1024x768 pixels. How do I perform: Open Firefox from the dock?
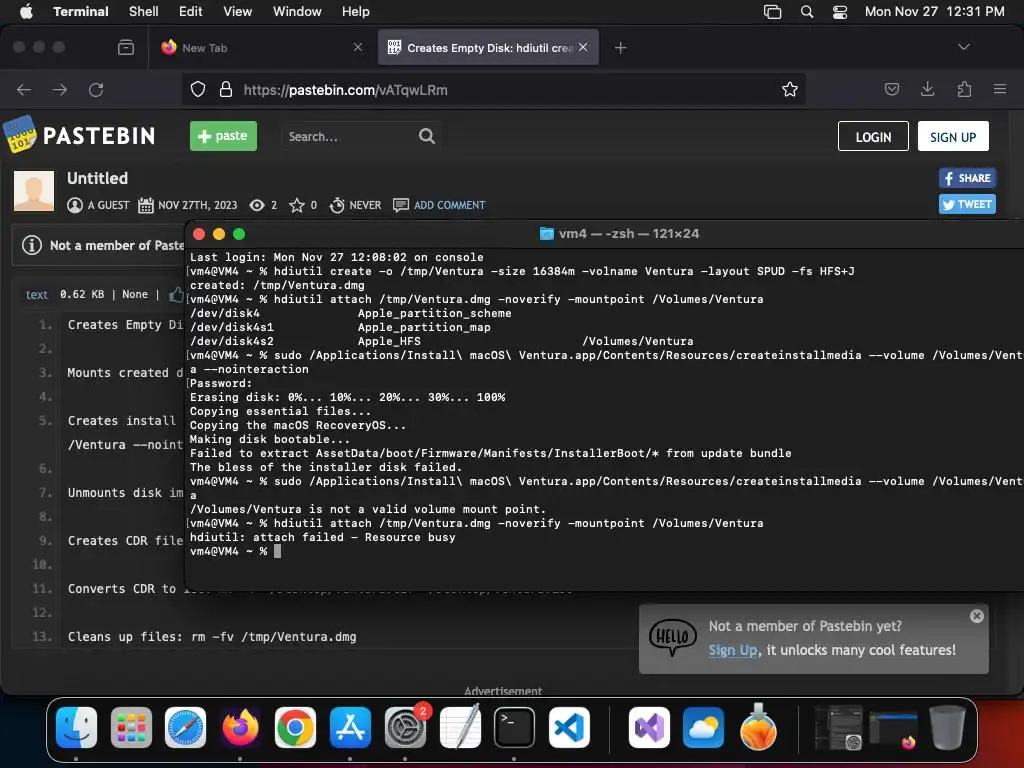coord(240,728)
